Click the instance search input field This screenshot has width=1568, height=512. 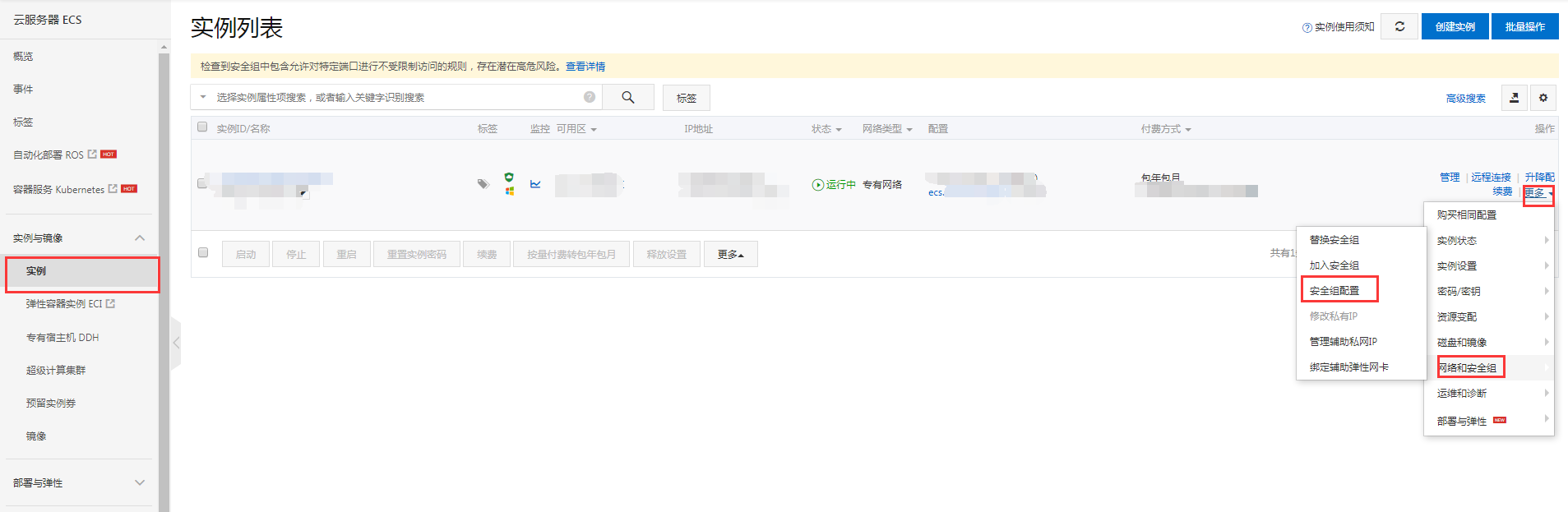395,97
